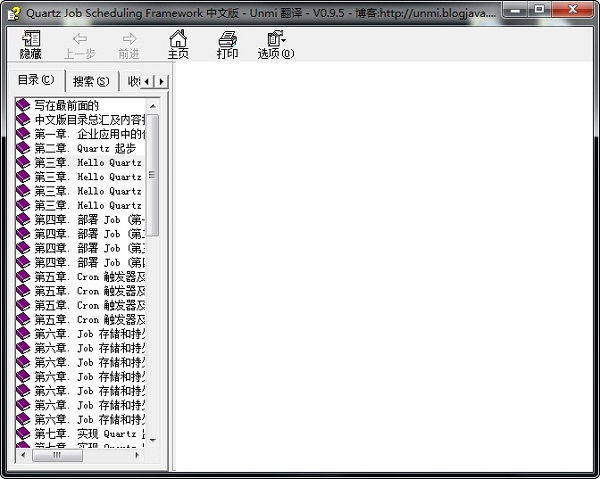Click the book icon beside 第二章 Quartz 起步

click(23, 148)
